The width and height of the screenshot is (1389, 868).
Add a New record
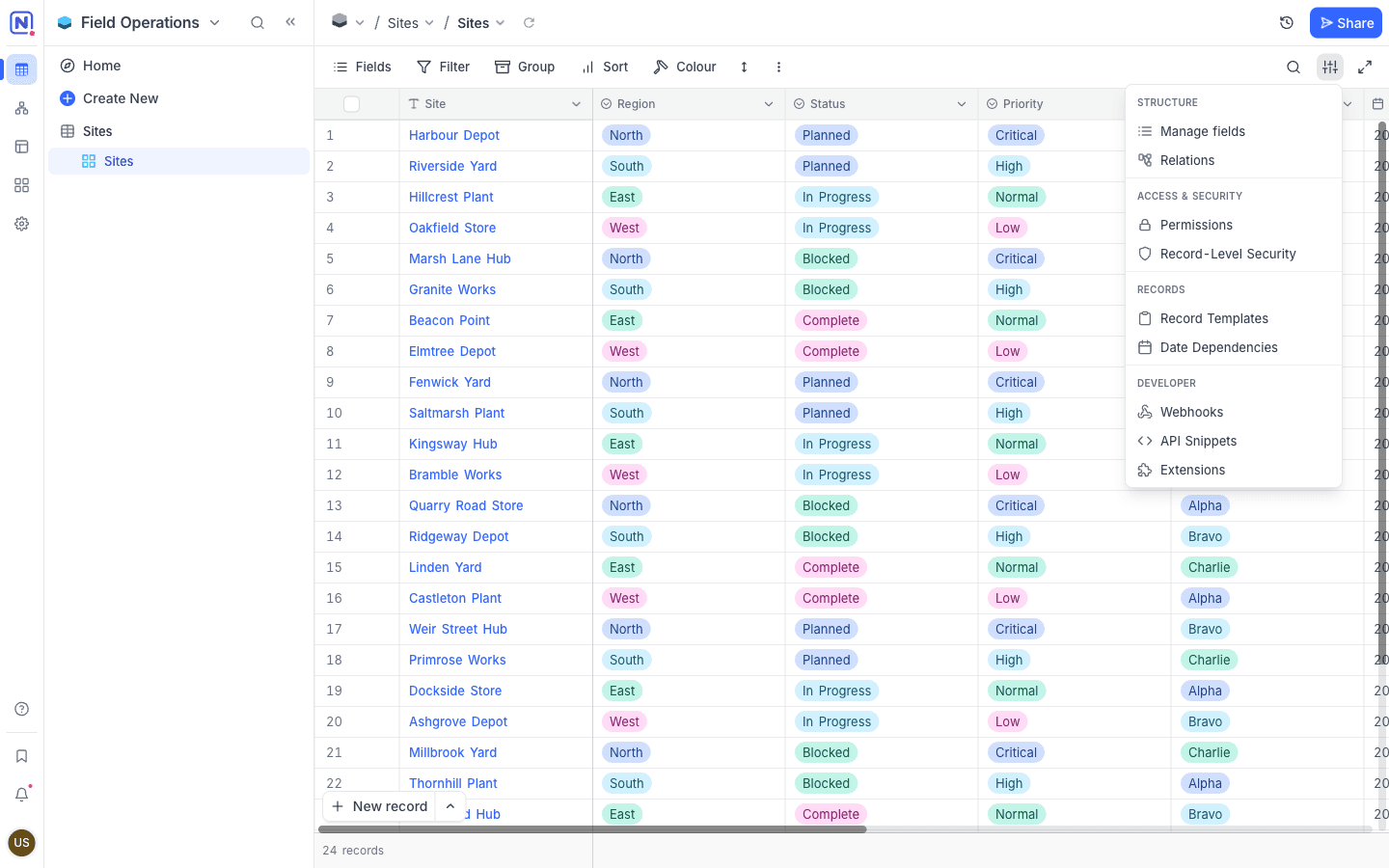pos(380,806)
